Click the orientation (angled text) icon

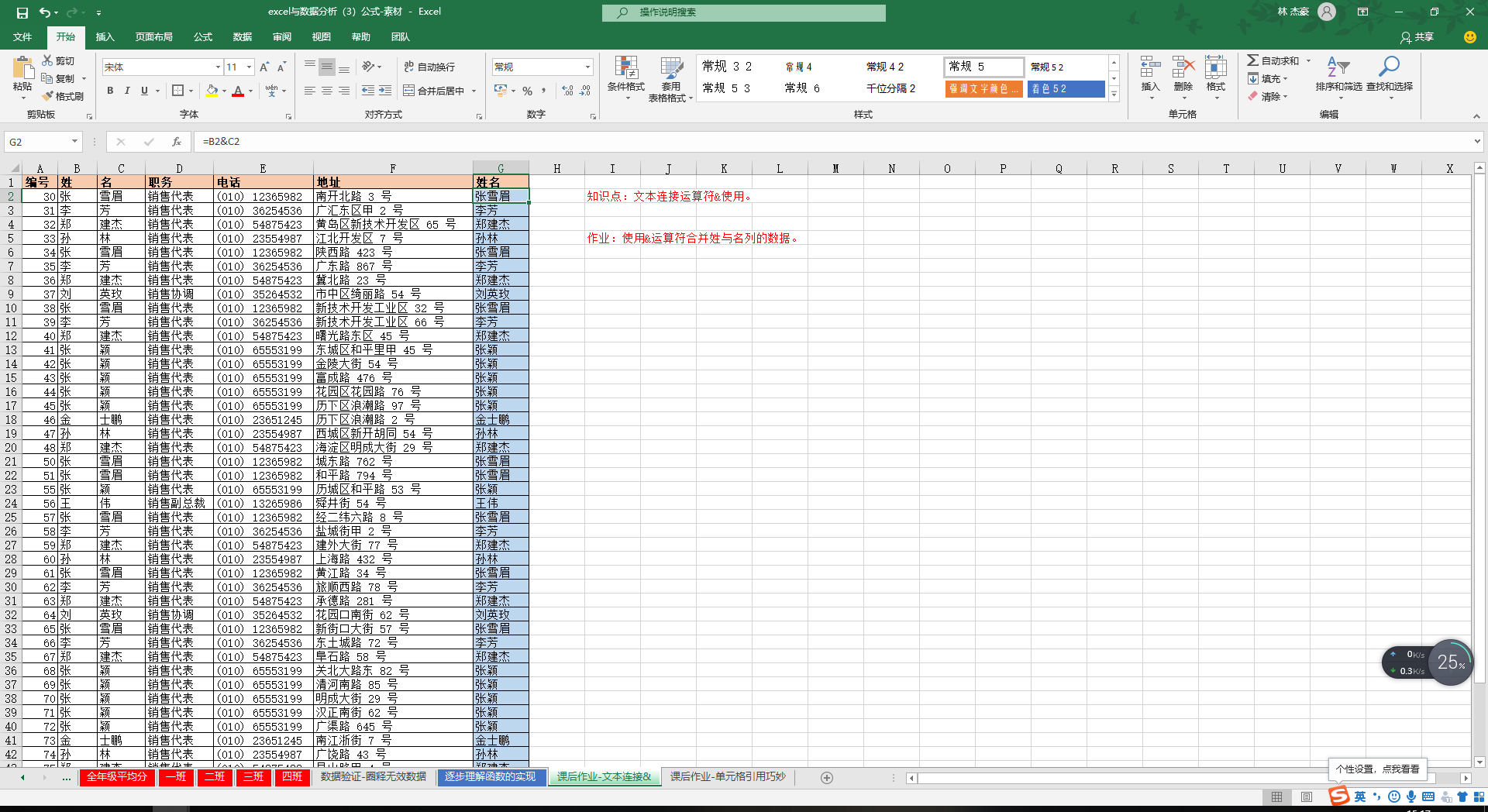(370, 67)
